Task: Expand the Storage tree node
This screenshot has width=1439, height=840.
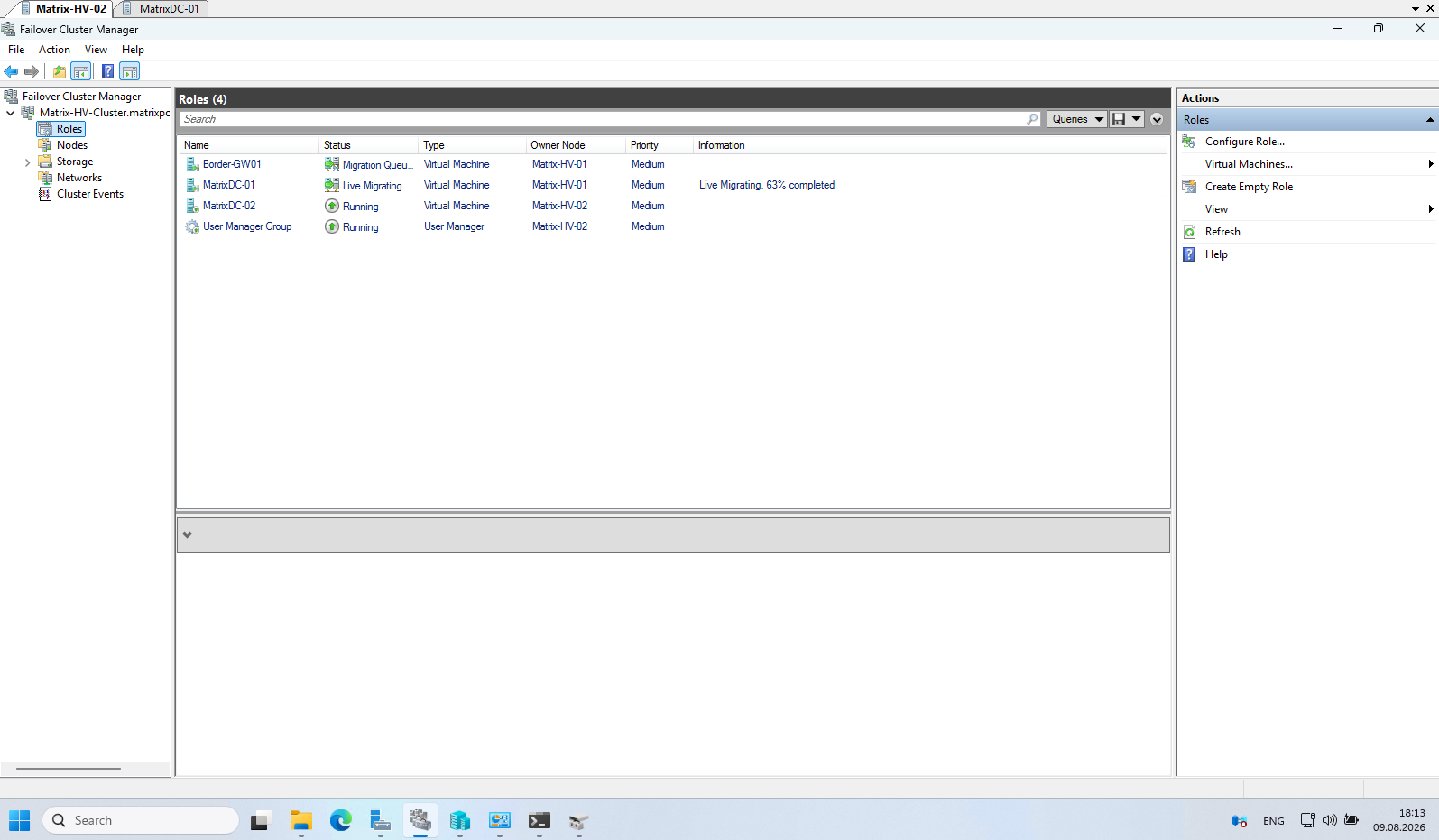Action: (x=28, y=162)
